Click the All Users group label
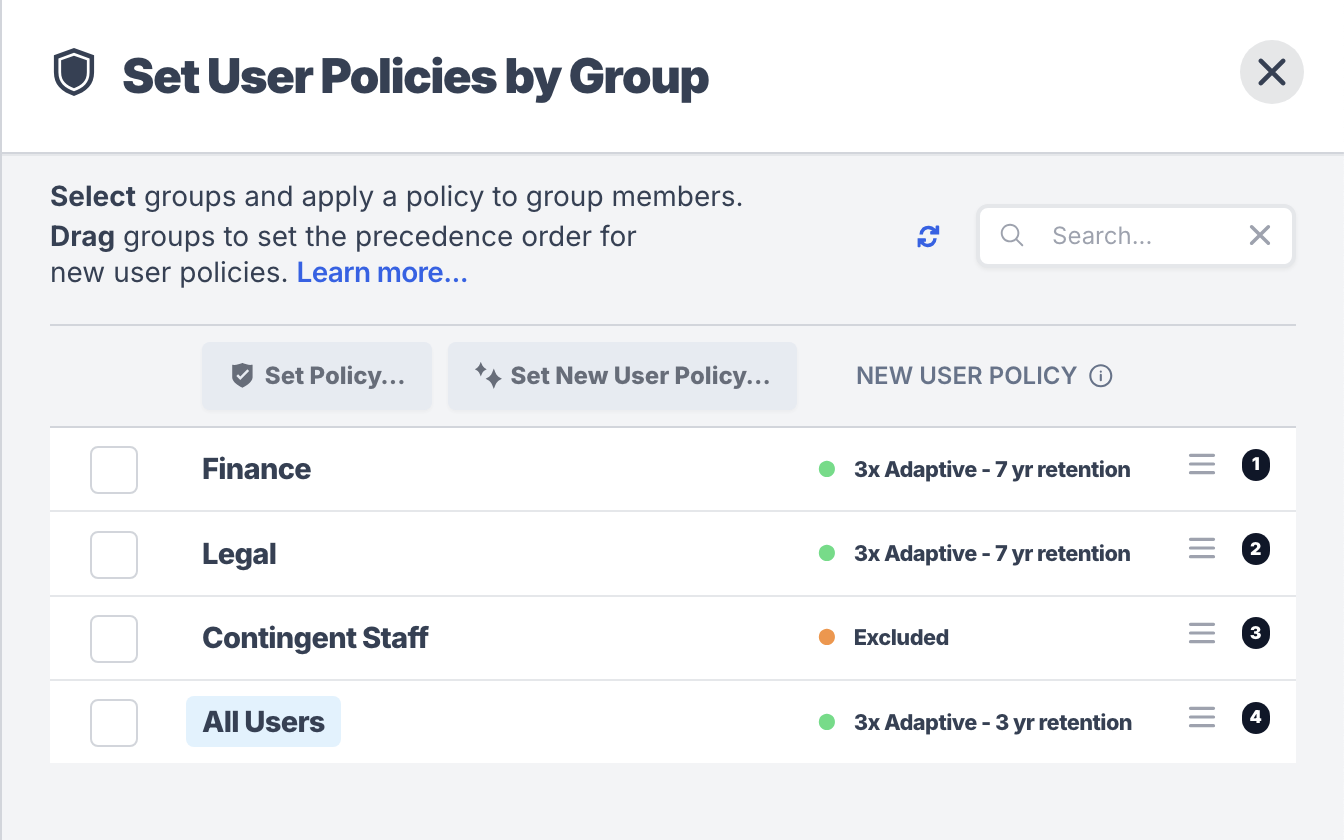Image resolution: width=1344 pixels, height=840 pixels. click(x=264, y=722)
